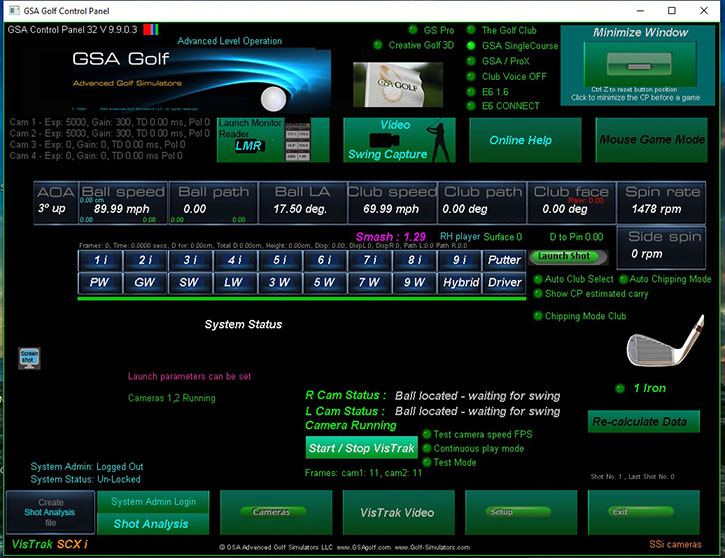Viewport: 725px width, 558px height.
Task: Toggle Auto Club Select
Action: [538, 279]
